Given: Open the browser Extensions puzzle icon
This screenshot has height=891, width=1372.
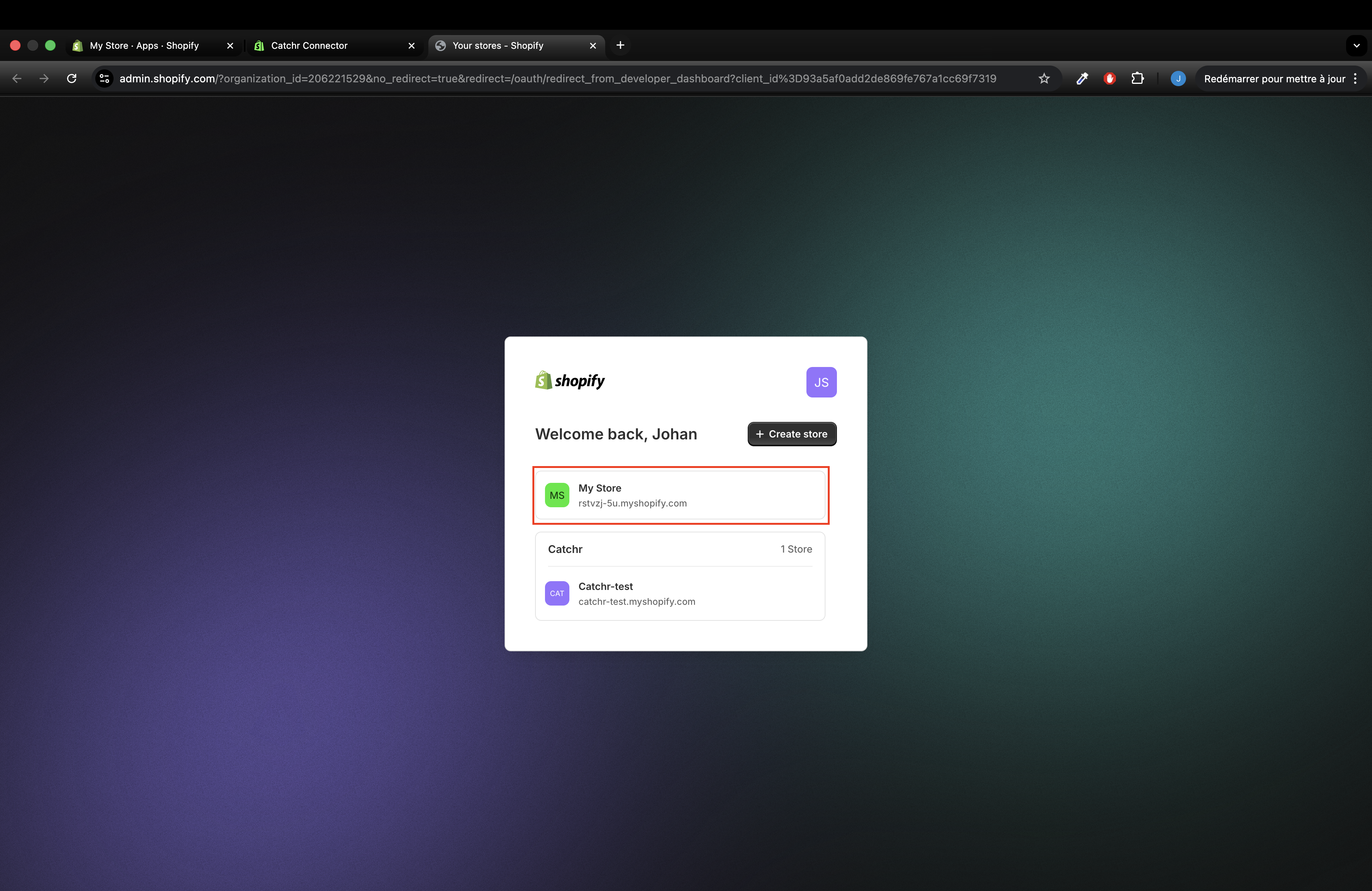Looking at the screenshot, I should pyautogui.click(x=1137, y=79).
